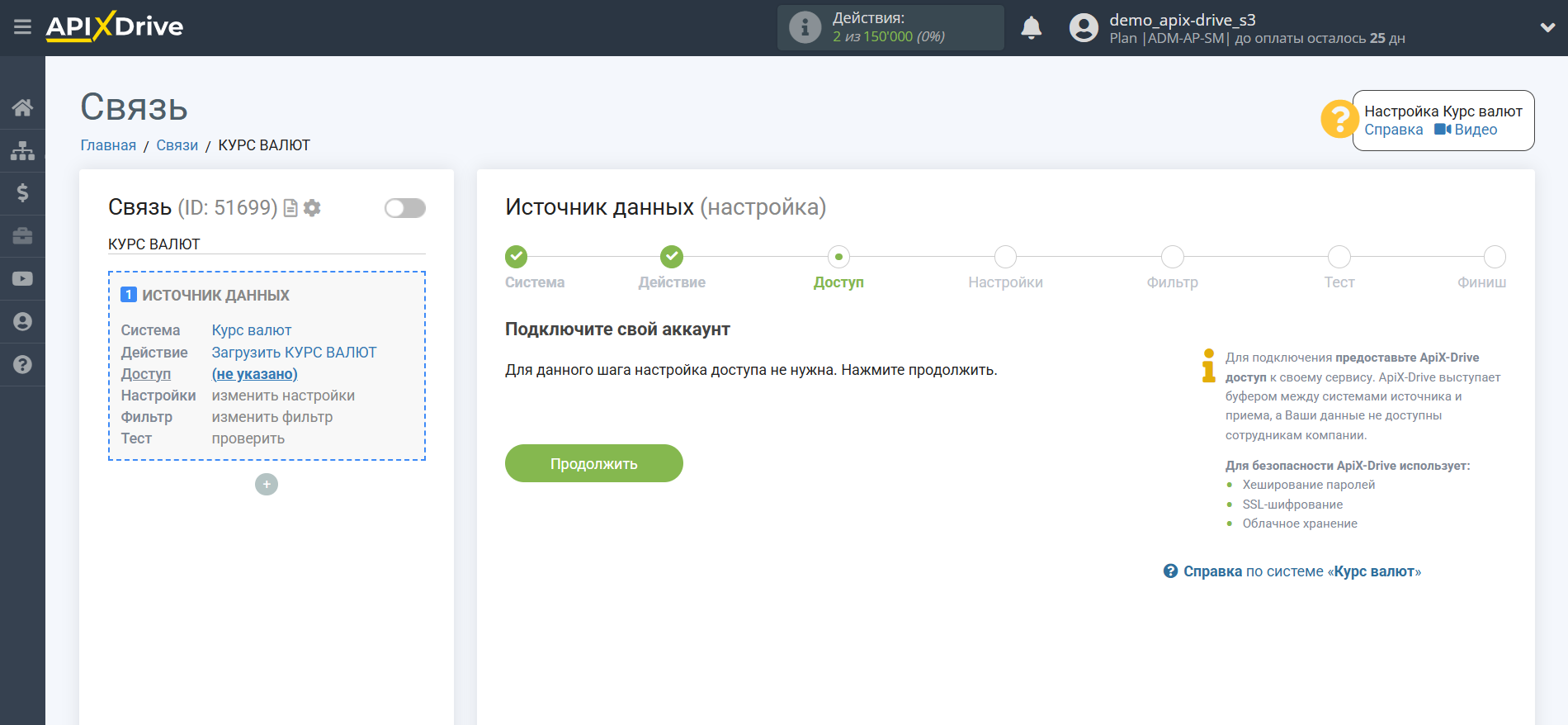The height and width of the screenshot is (725, 1568).
Task: Click the yellow question mark help icon
Action: (x=1339, y=120)
